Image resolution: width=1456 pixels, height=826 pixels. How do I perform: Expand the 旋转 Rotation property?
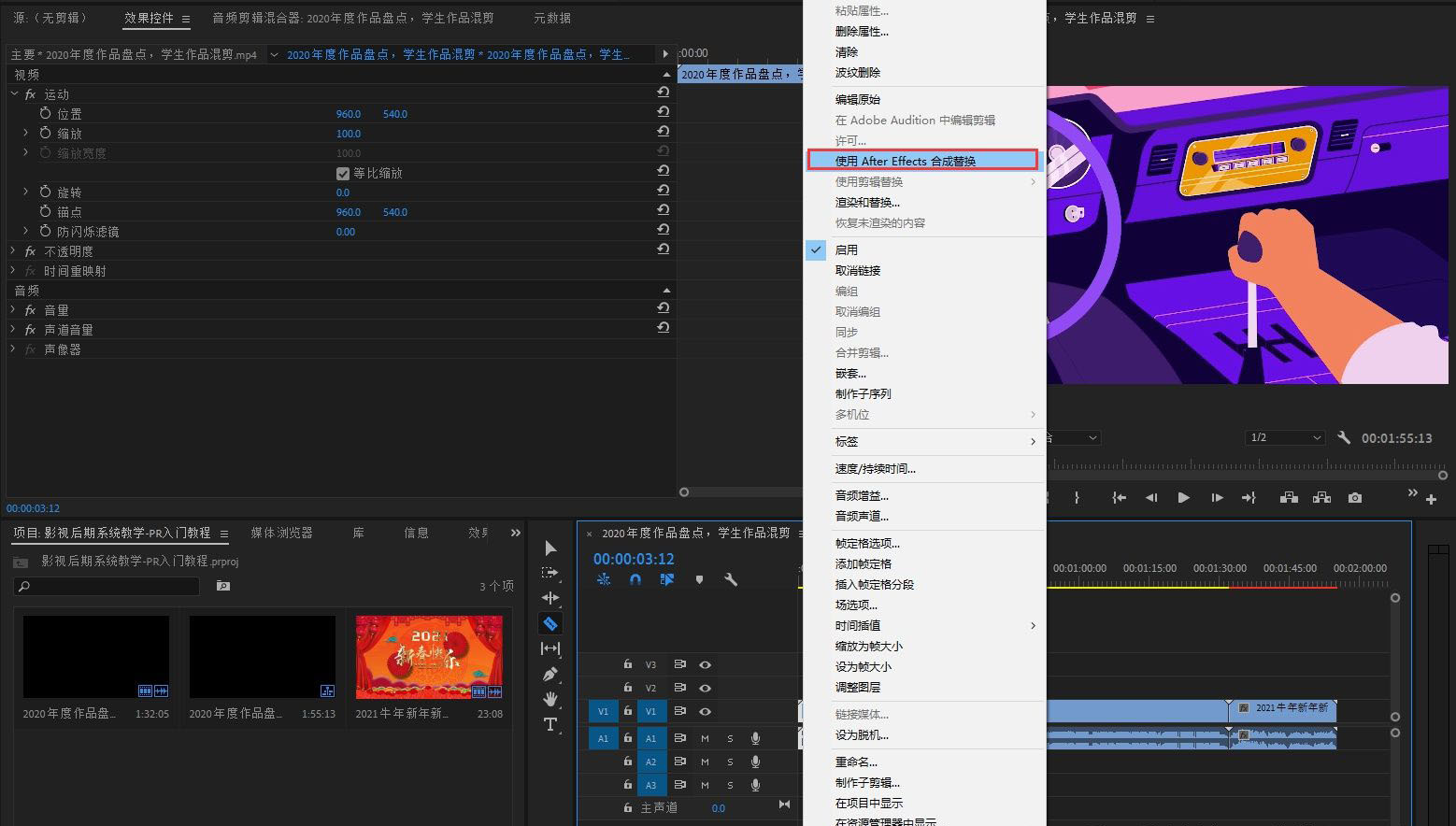click(26, 192)
